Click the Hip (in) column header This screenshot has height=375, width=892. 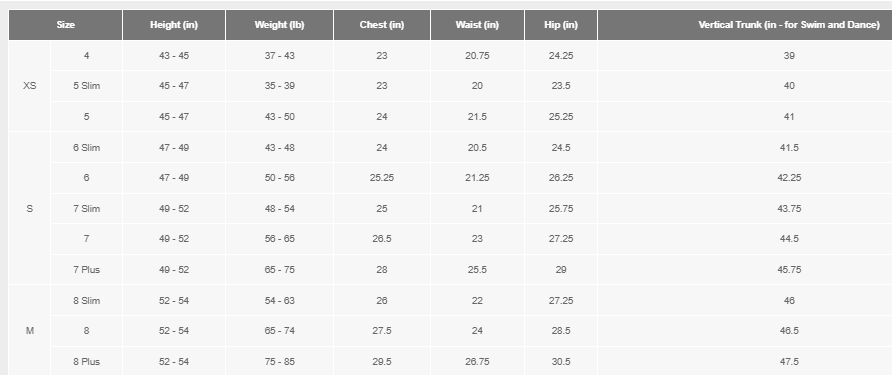click(x=561, y=25)
